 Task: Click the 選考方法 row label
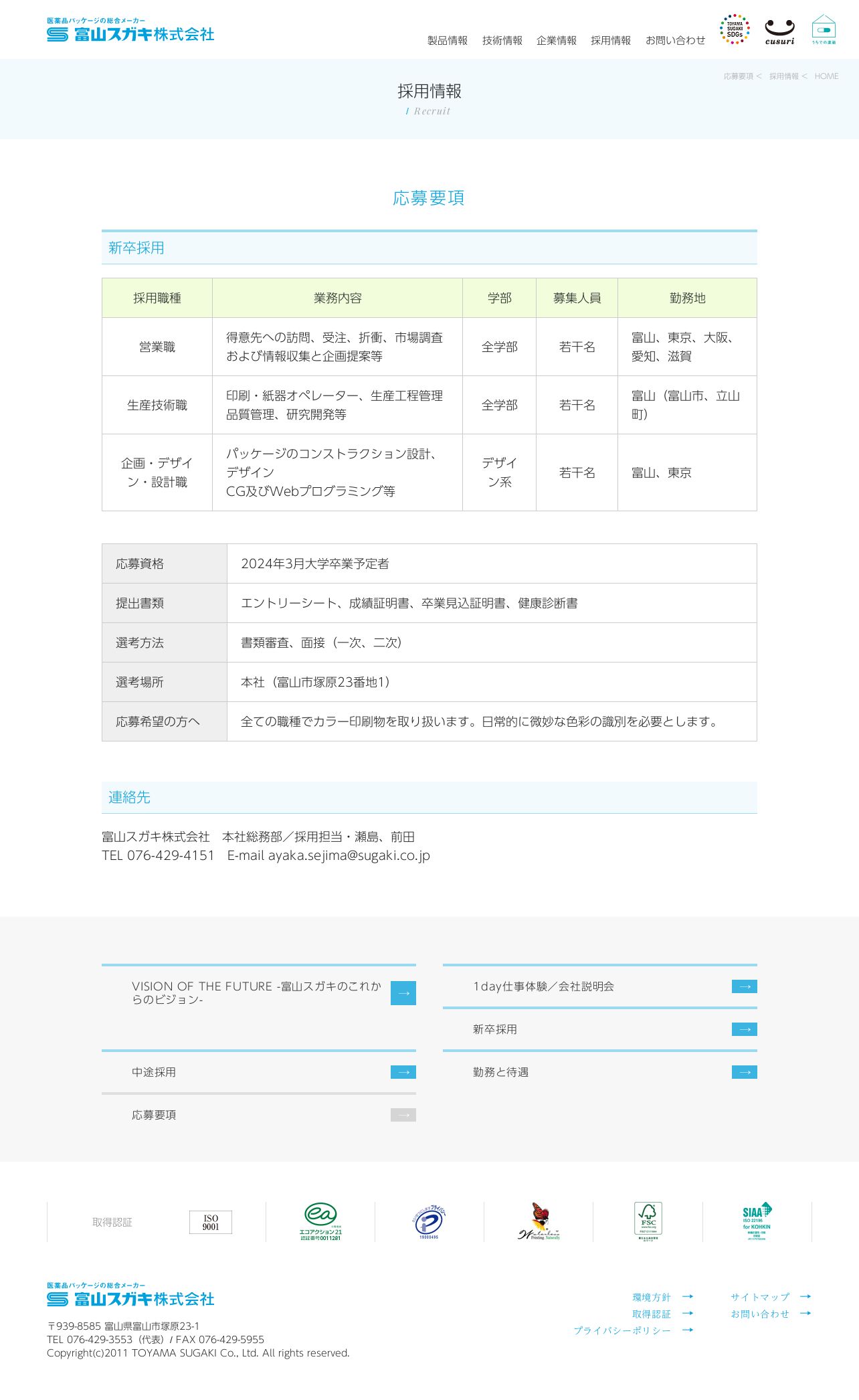tap(165, 642)
